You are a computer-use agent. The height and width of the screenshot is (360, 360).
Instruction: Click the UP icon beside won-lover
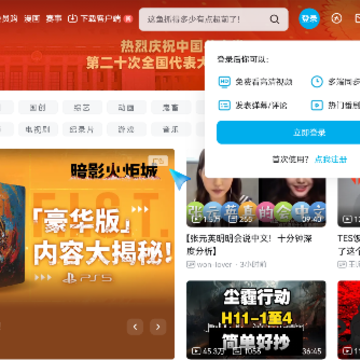pos(190,265)
